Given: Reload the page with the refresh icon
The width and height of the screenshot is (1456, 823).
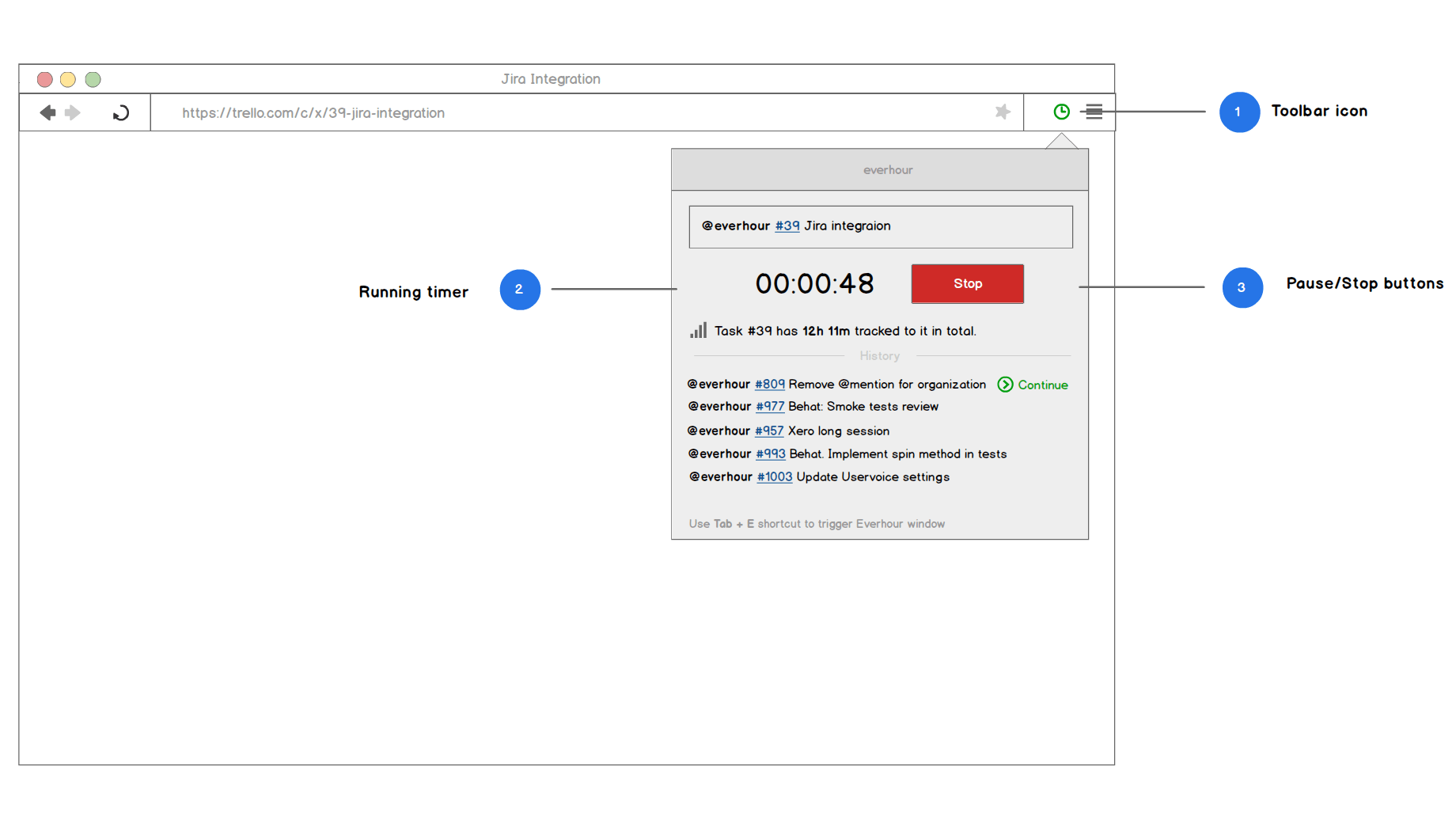Looking at the screenshot, I should pyautogui.click(x=120, y=113).
